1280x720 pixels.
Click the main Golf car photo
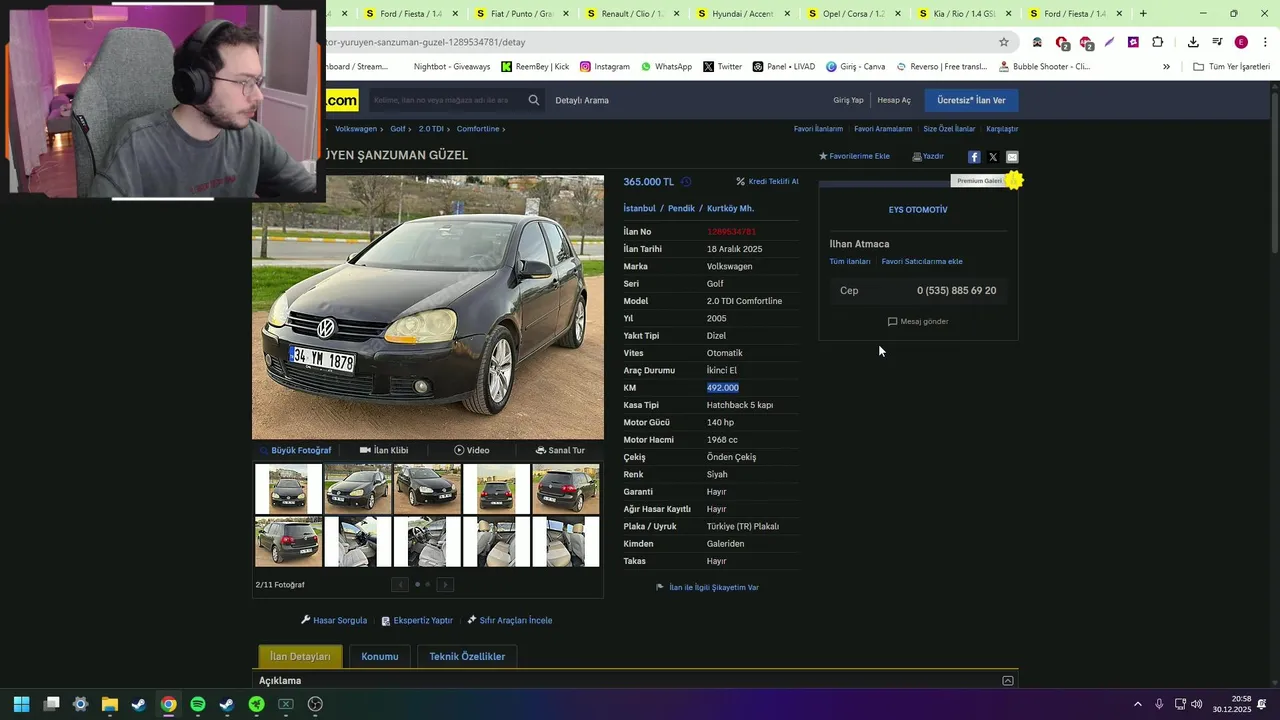pyautogui.click(x=428, y=308)
